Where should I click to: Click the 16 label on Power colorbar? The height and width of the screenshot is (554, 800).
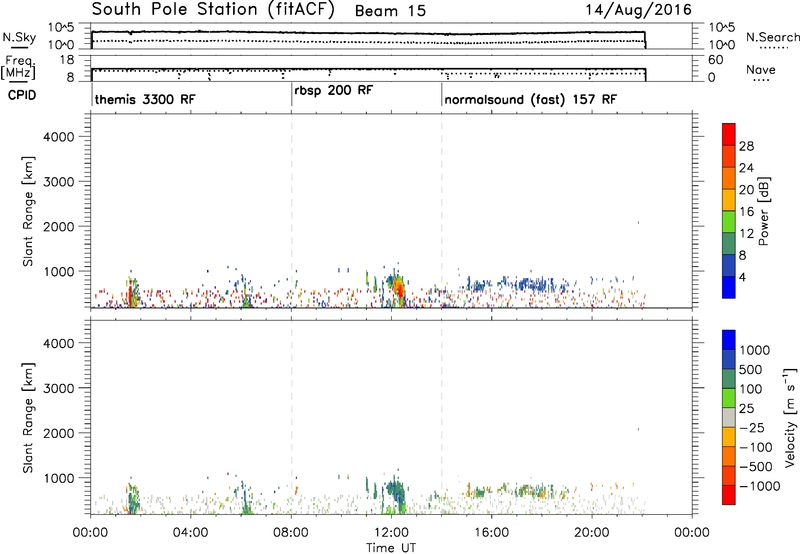click(x=746, y=212)
